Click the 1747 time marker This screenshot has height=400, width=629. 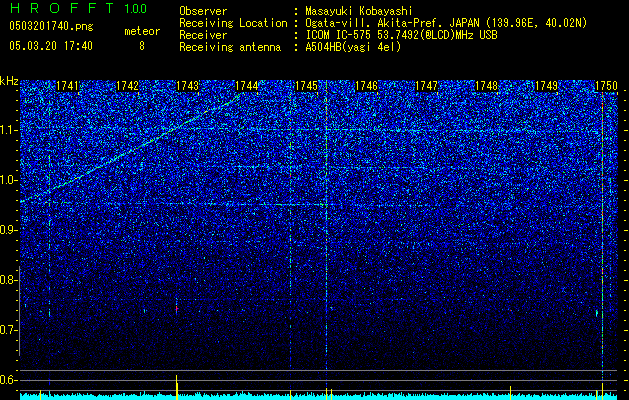[426, 86]
